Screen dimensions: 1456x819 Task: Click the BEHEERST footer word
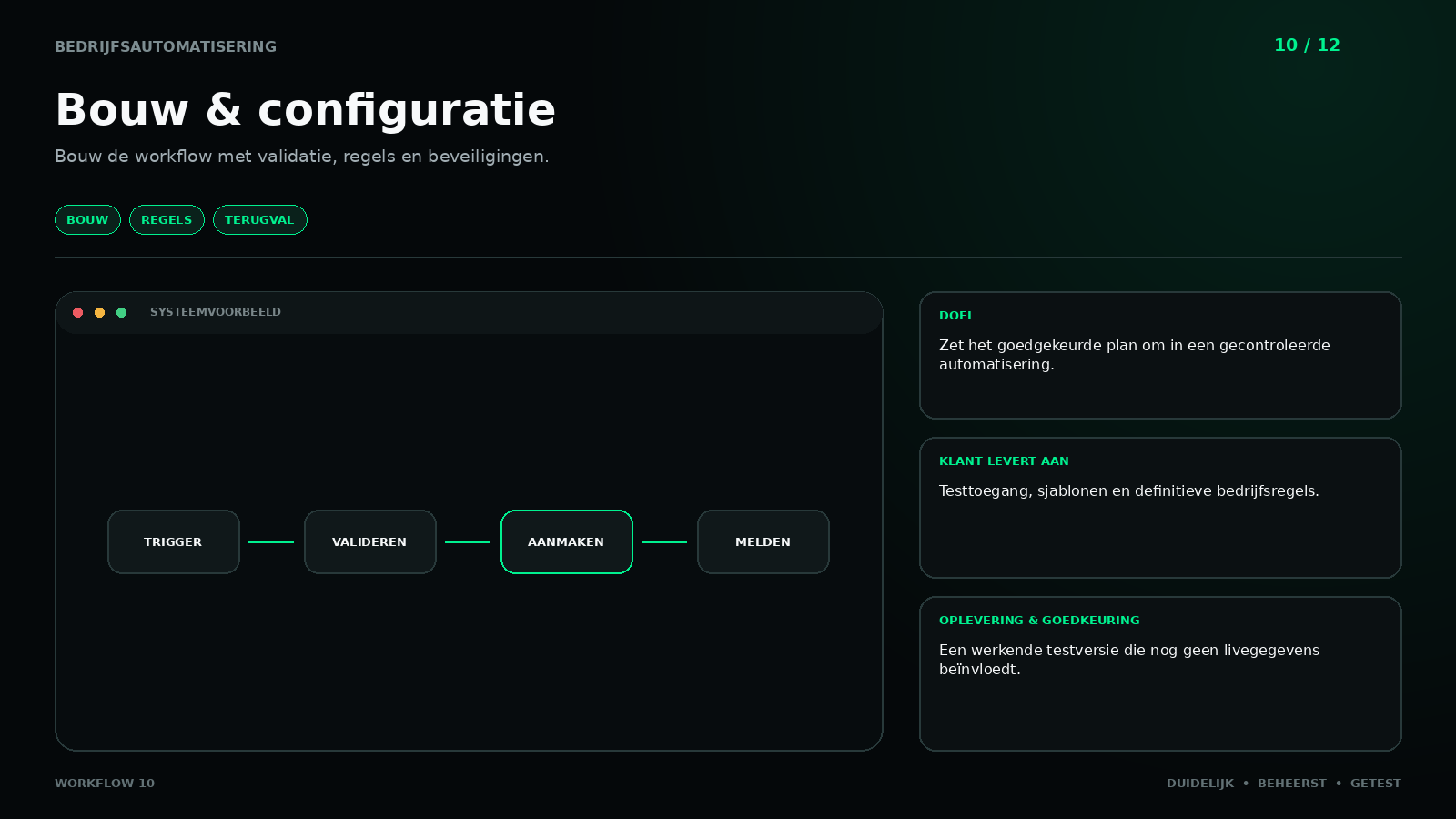click(1292, 784)
